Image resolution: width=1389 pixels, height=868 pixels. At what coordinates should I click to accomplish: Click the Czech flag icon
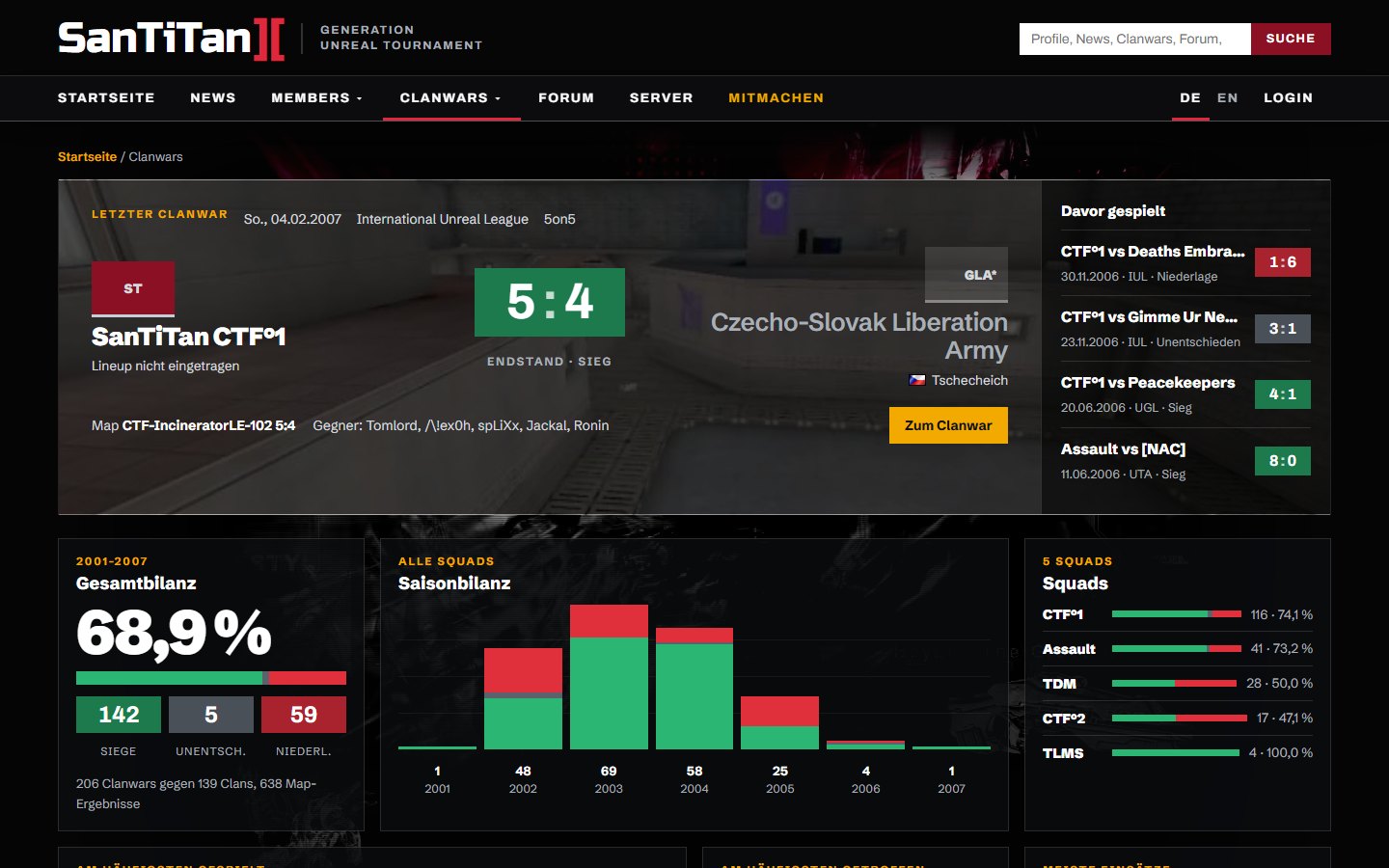tap(917, 380)
